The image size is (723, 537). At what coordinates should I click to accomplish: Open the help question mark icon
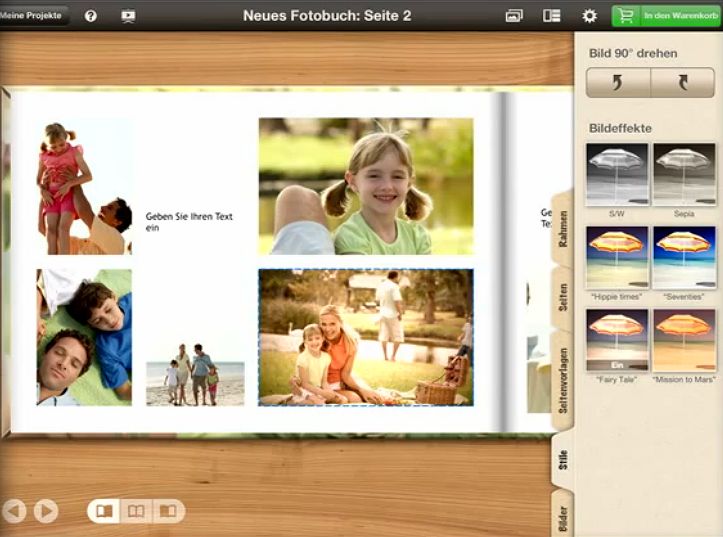(91, 16)
